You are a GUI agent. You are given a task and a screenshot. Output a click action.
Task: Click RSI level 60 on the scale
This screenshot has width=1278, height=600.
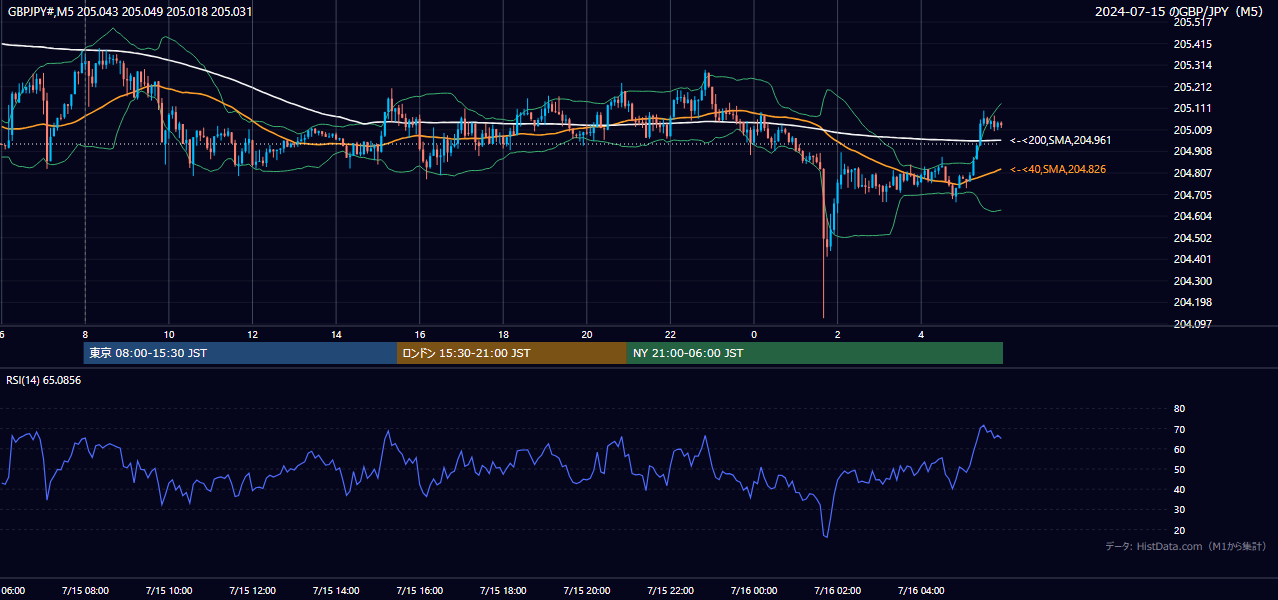point(1179,449)
